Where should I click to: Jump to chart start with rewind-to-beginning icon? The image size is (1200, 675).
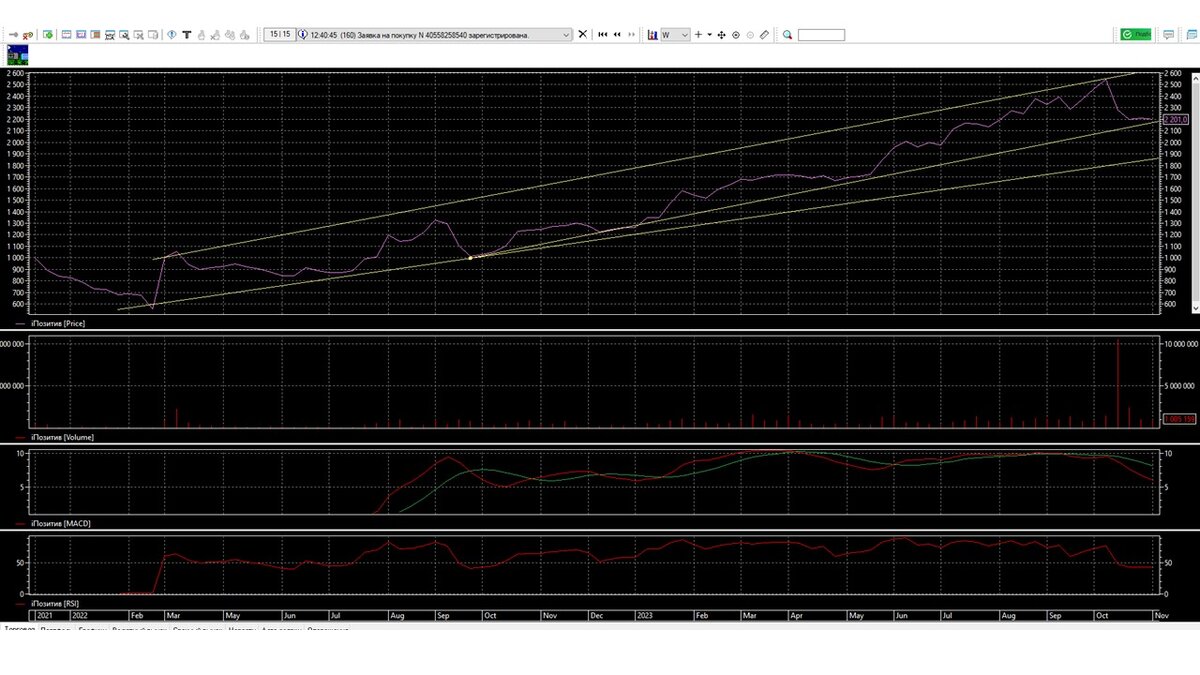[603, 34]
